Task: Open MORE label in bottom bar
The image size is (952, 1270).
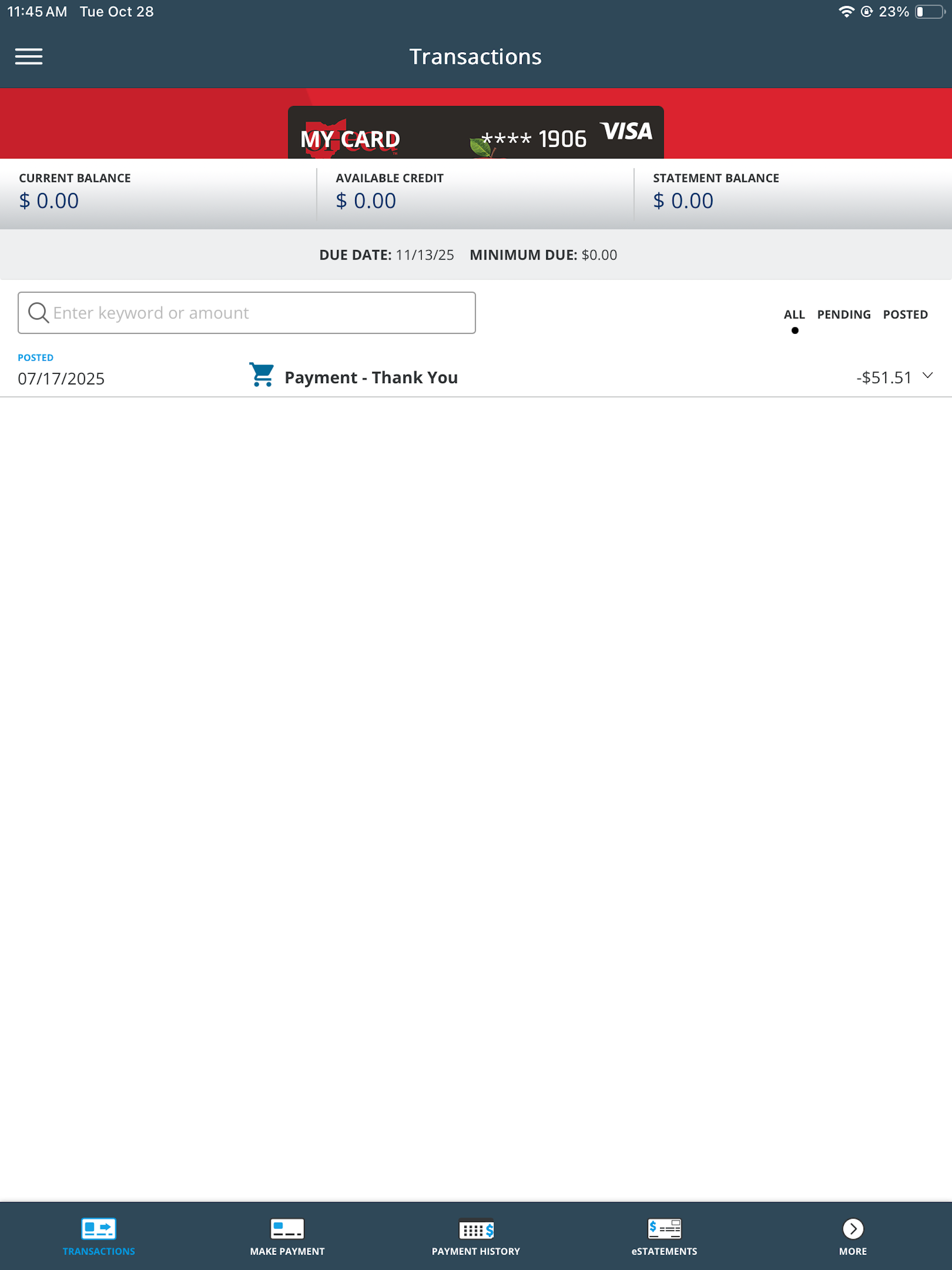Action: [853, 1251]
